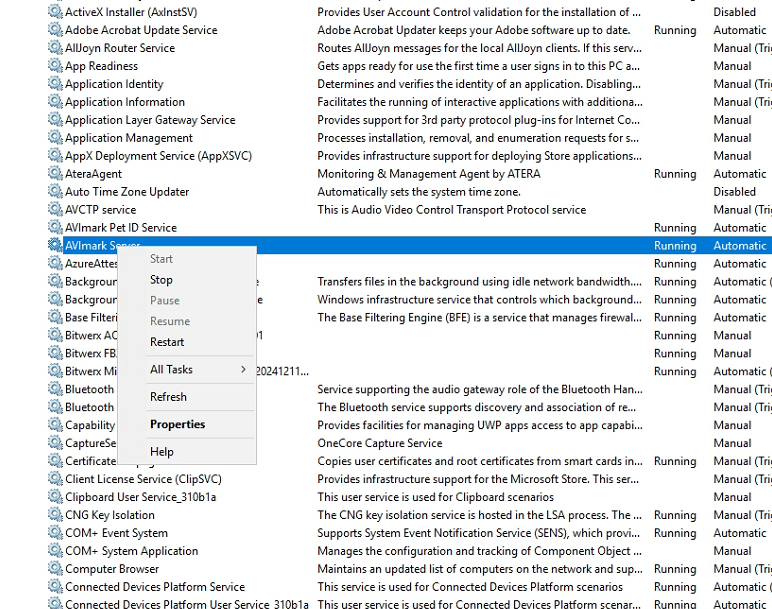Select Connected Devices Platform Service name
772x609 pixels.
[155, 587]
